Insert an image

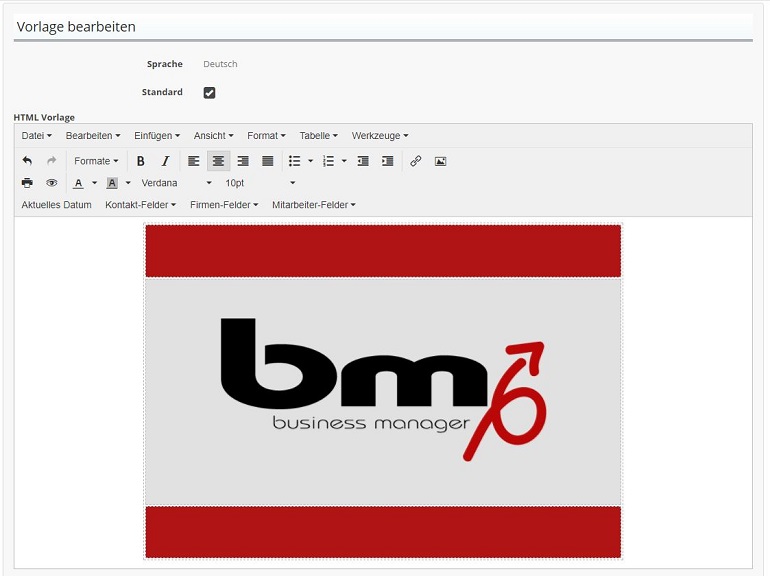point(440,161)
